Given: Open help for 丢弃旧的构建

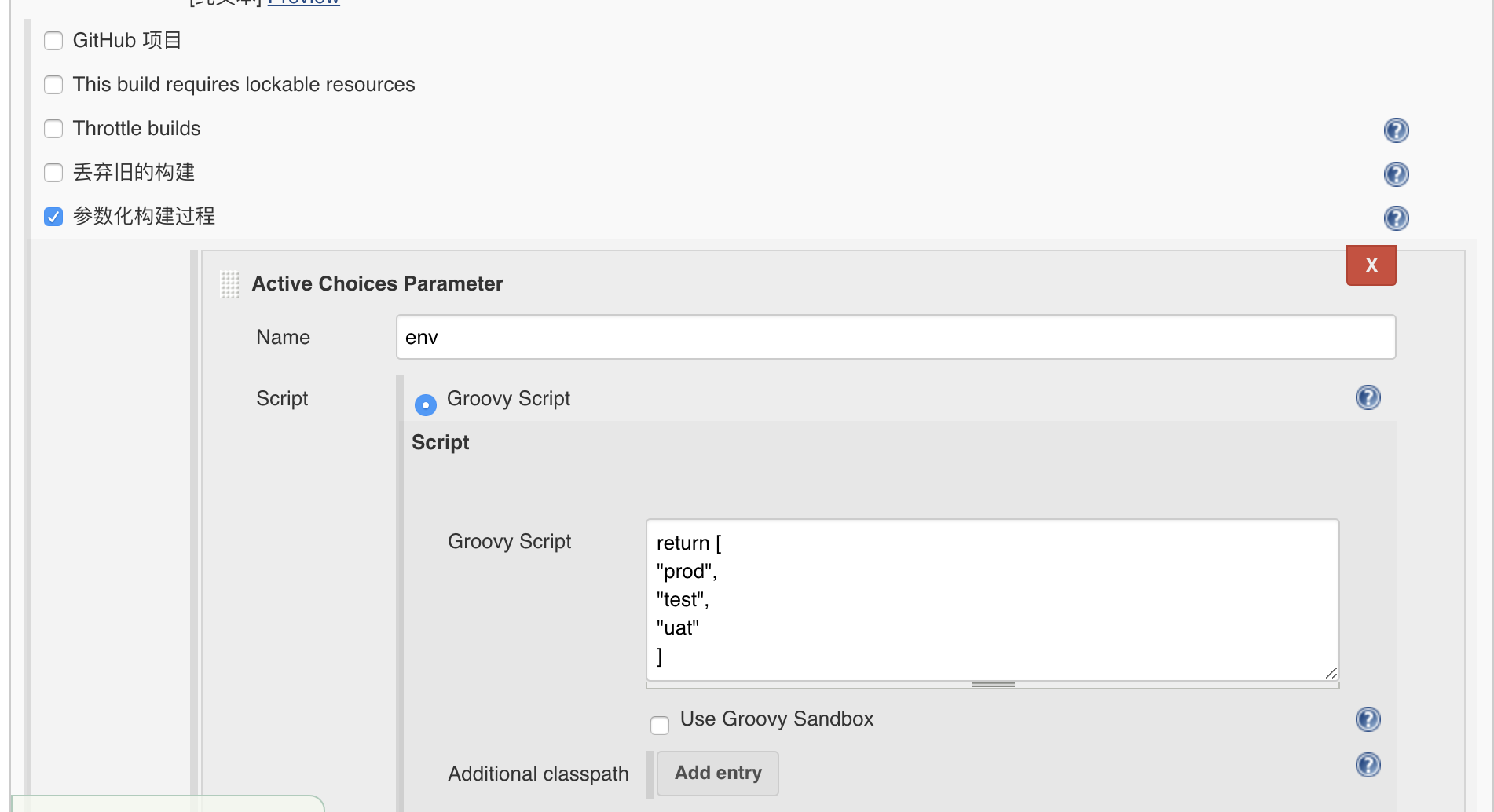Looking at the screenshot, I should 1396,174.
